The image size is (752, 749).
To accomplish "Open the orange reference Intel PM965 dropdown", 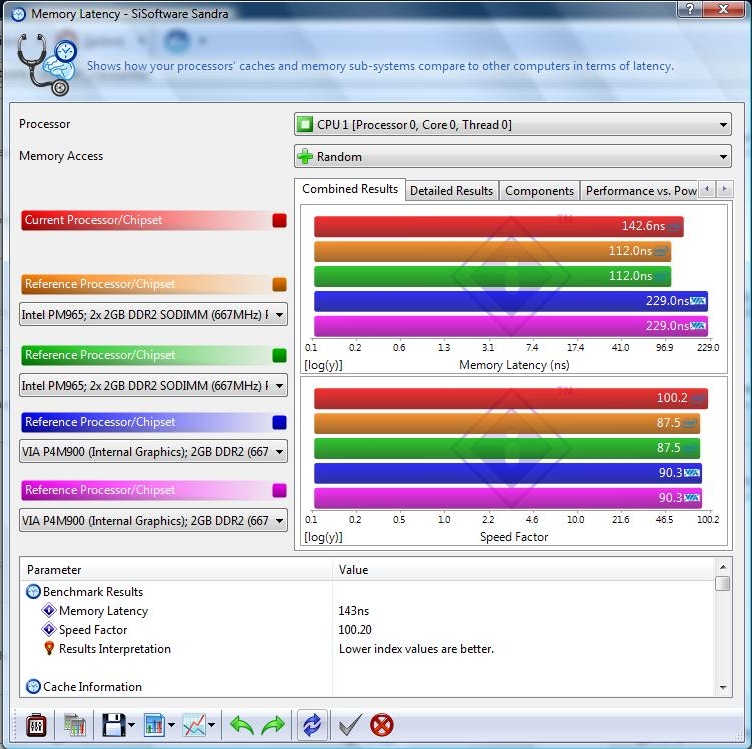I will [153, 315].
